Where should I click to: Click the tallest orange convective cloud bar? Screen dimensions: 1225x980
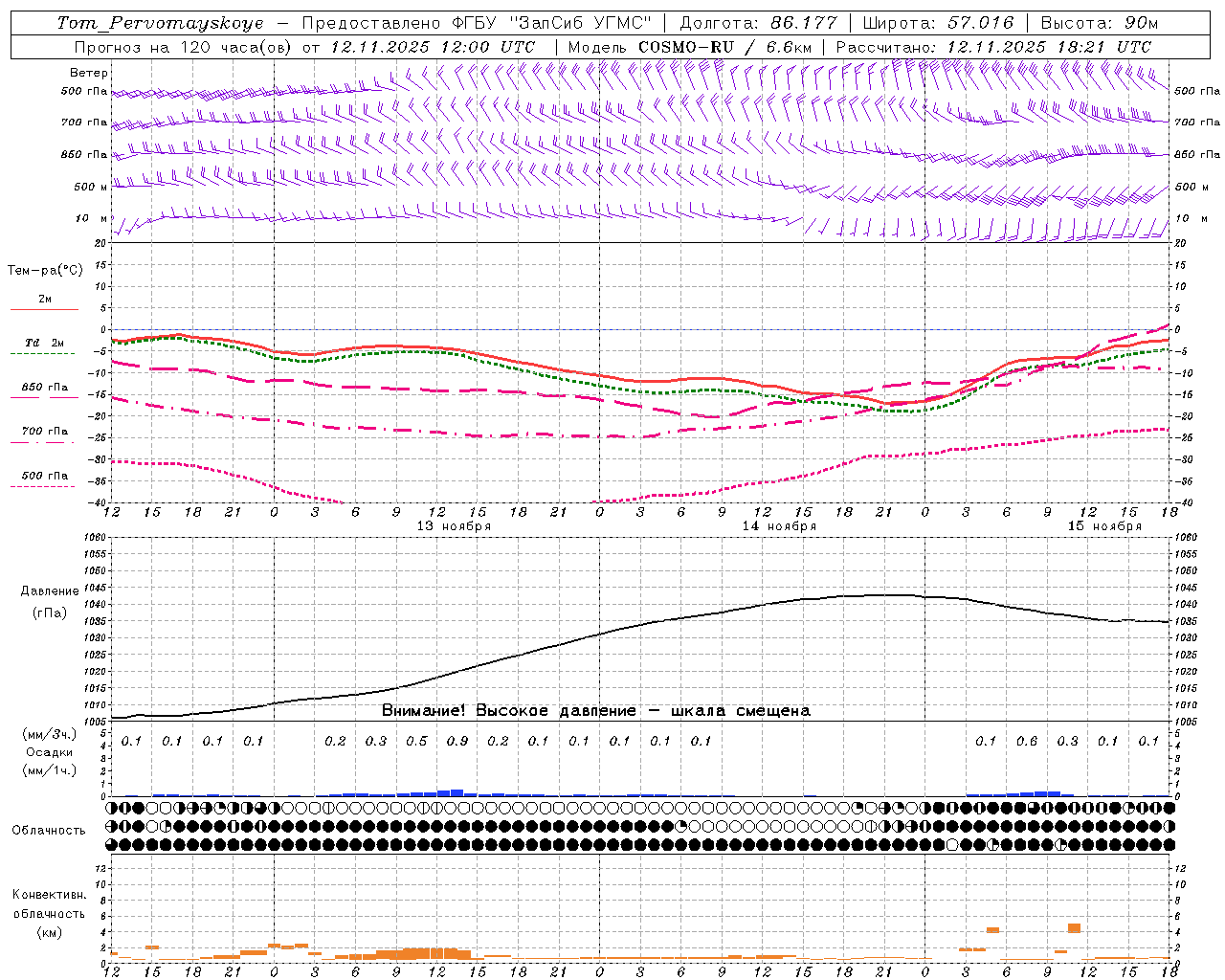point(1074,928)
